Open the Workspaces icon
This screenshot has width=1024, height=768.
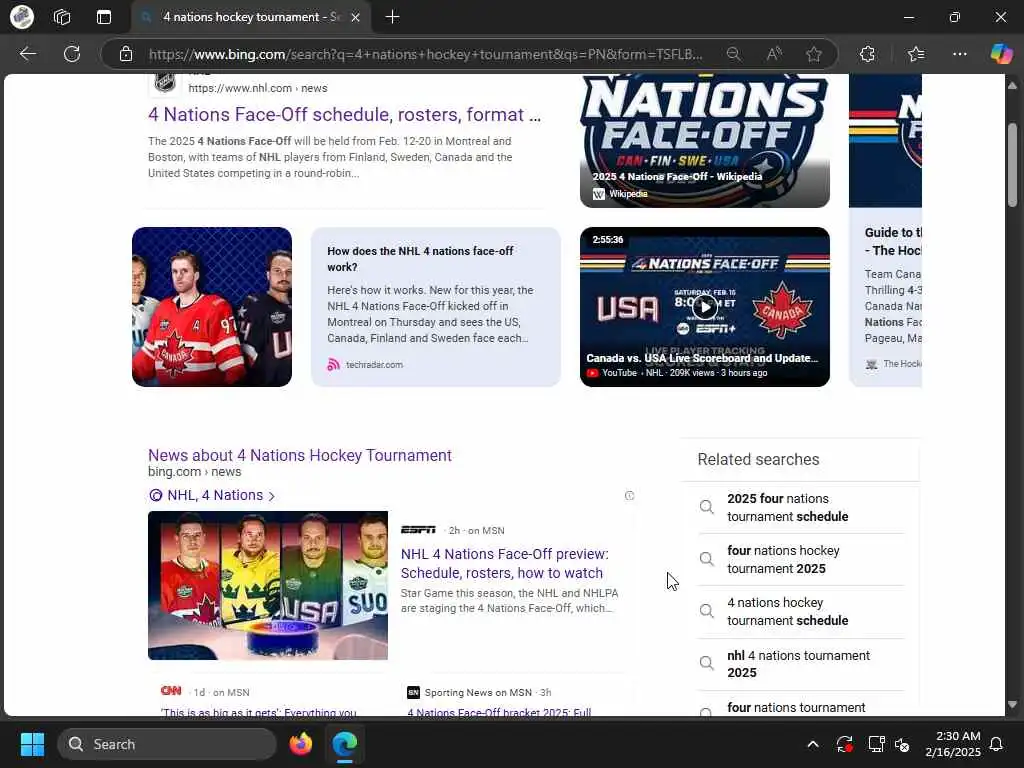62,17
